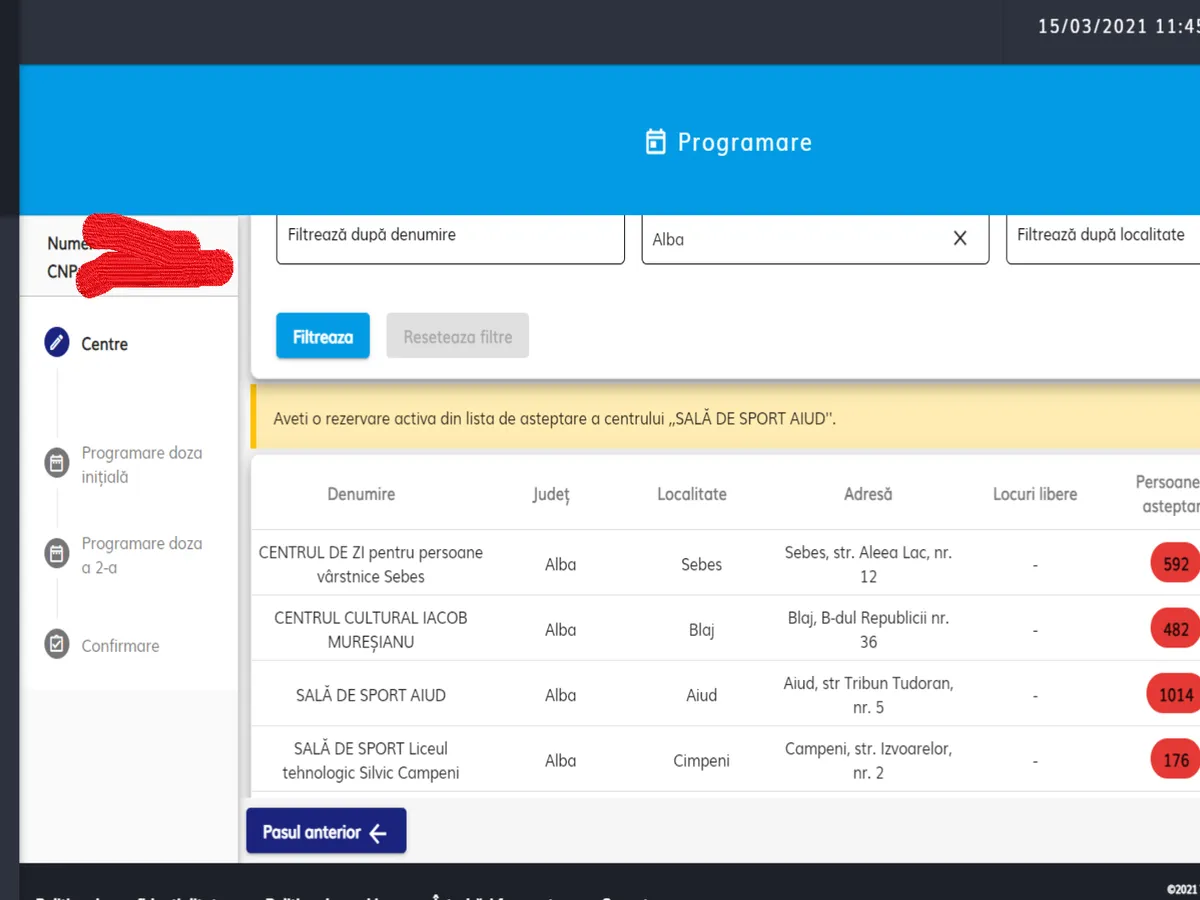Open the Alba county dropdown filter
The image size is (1200, 900).
click(790, 239)
